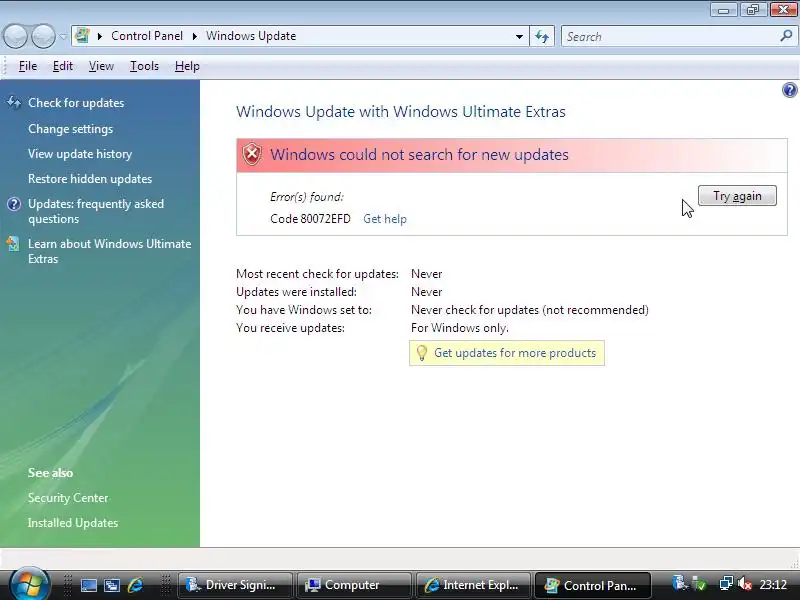Screen dimensions: 800x600
Task: Click the taskbar clock showing 23:12
Action: pyautogui.click(x=773, y=585)
